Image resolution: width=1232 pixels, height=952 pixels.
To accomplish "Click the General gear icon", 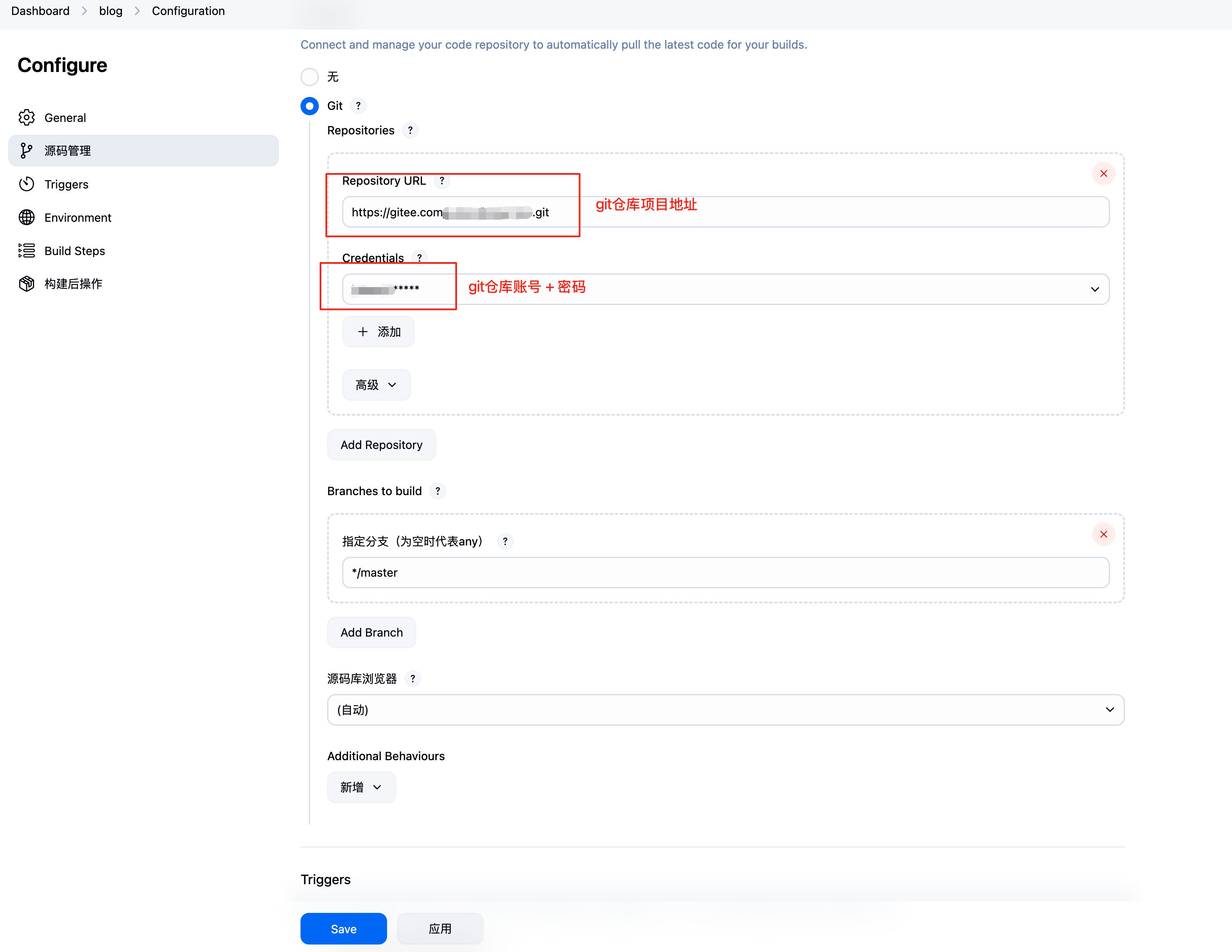I will [x=27, y=117].
